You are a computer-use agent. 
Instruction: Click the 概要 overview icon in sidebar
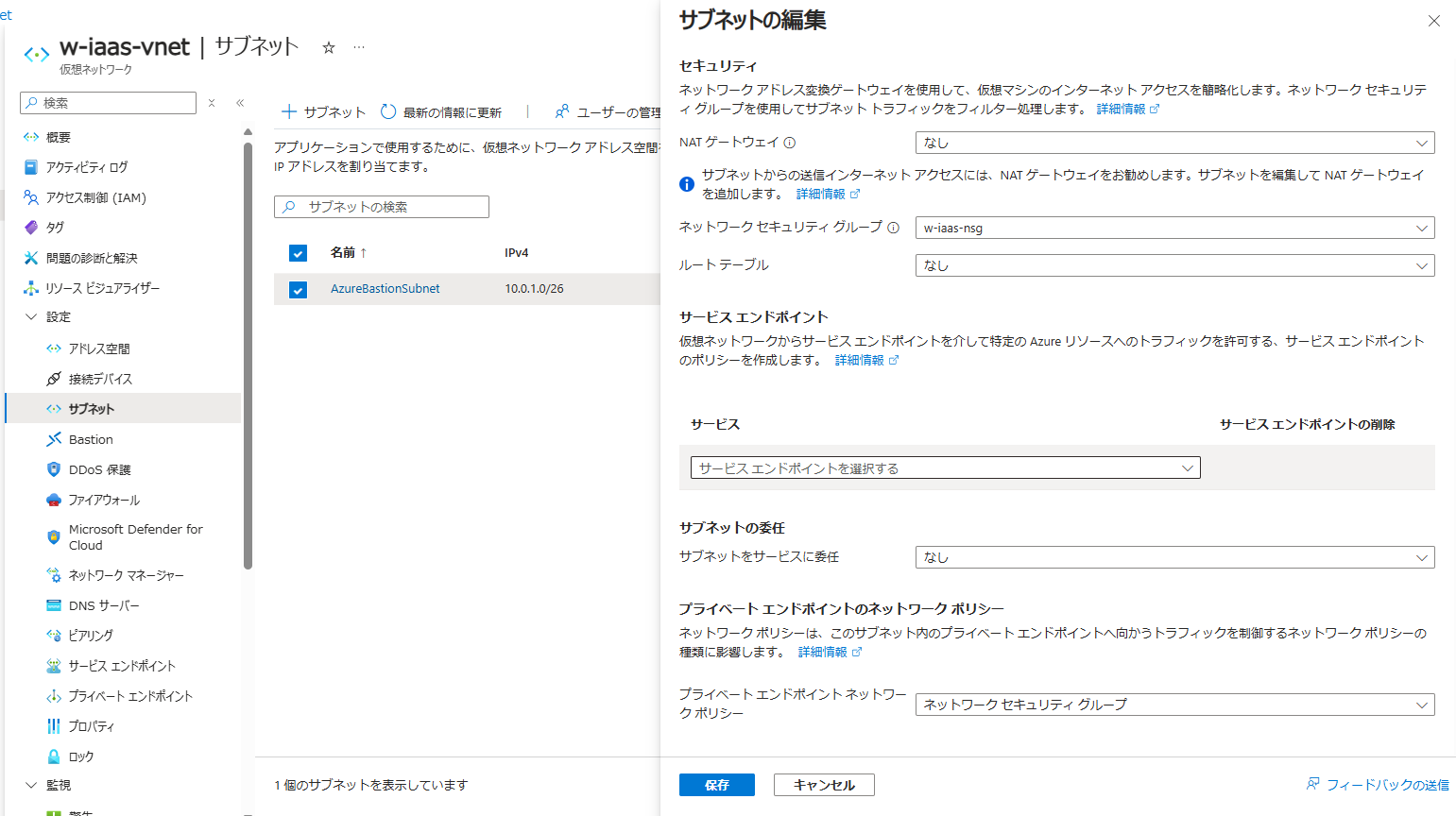click(x=31, y=137)
